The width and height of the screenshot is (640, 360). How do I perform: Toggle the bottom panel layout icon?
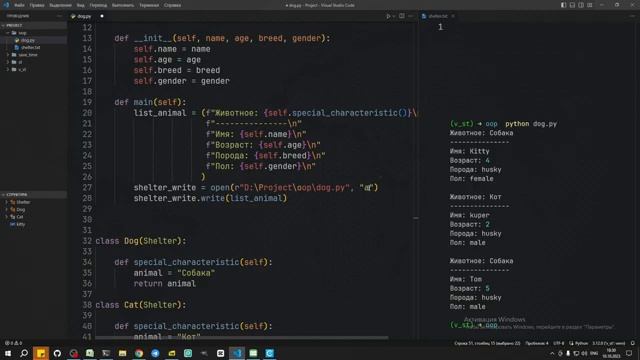(572, 5)
